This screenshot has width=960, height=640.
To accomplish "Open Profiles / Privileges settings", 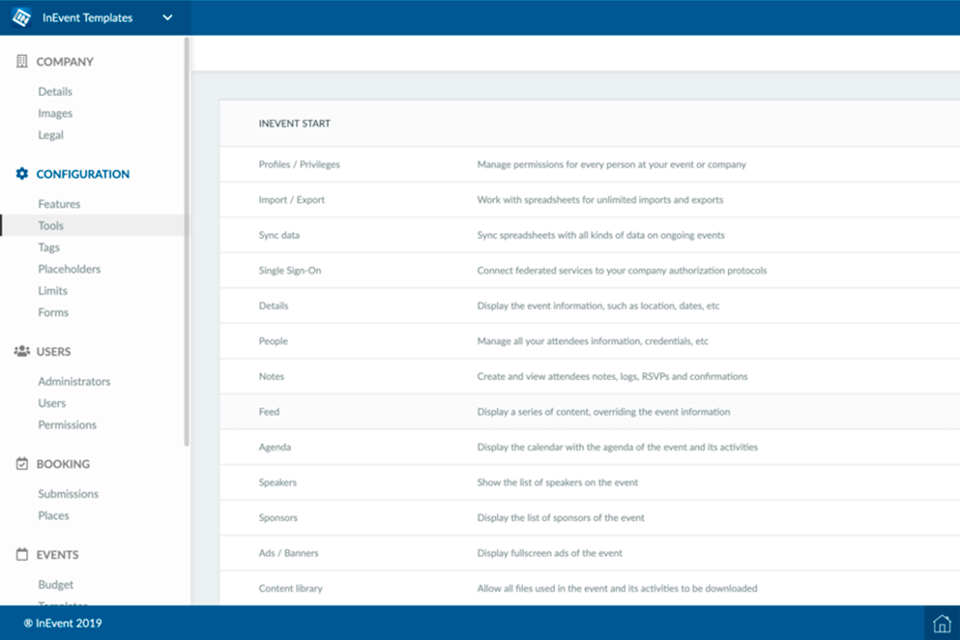I will click(302, 164).
